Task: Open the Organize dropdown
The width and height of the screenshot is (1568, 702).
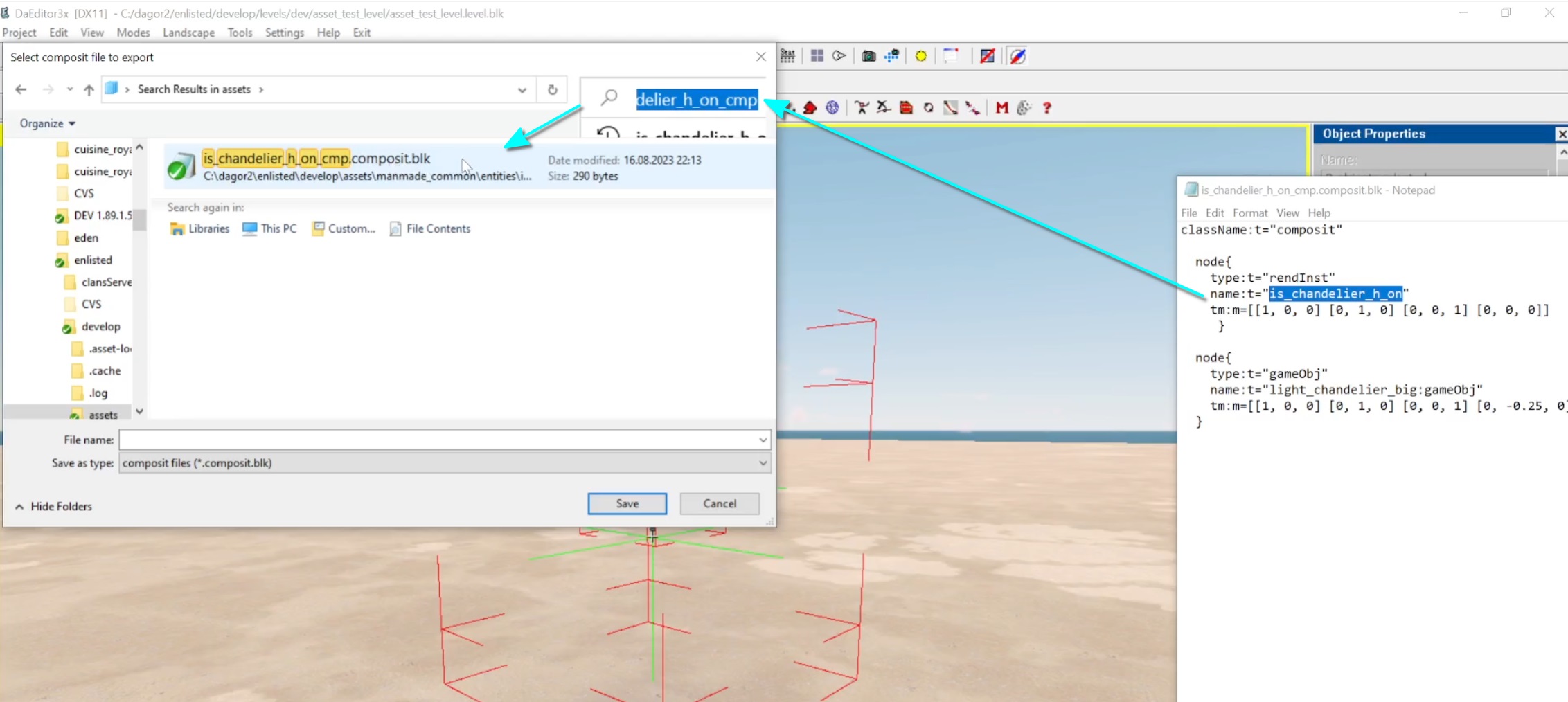Action: click(x=47, y=123)
